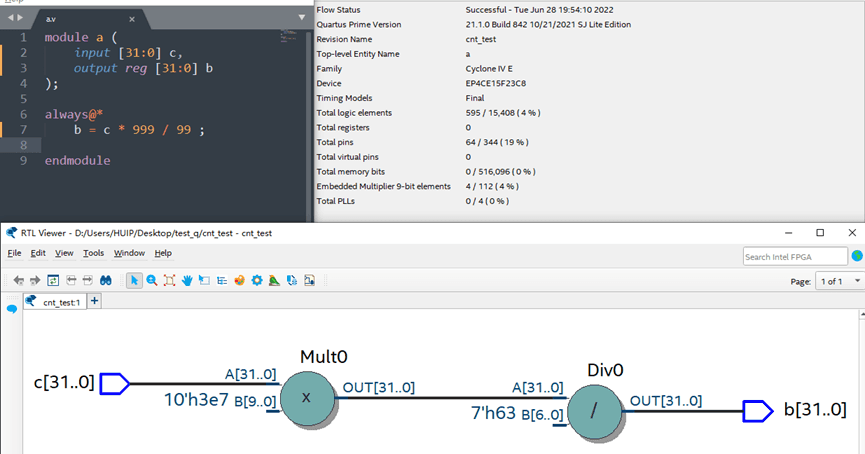Toggle the Netlist Navigator tree icon
Screen dimensions: 865x454
tap(222, 281)
